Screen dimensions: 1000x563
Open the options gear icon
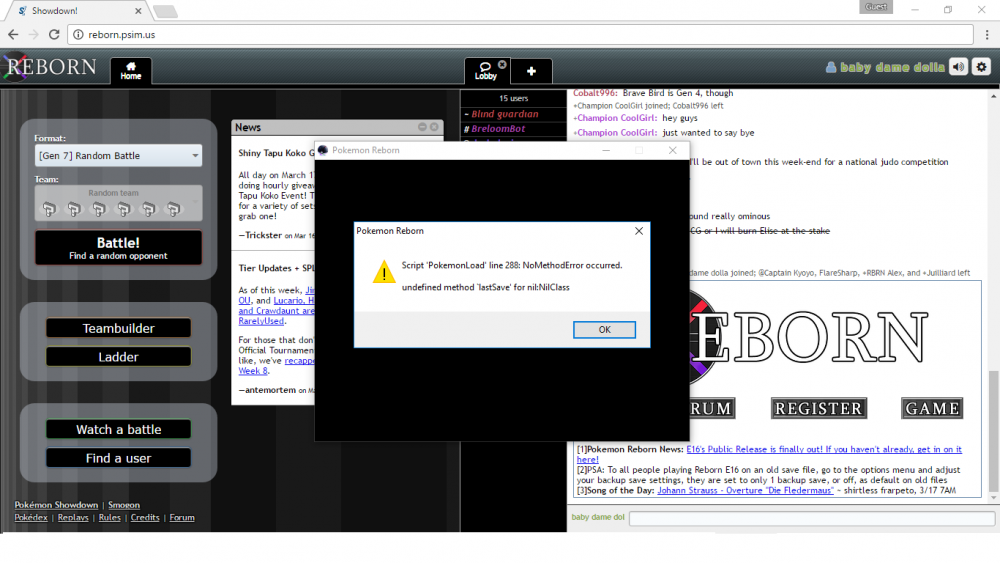(981, 67)
